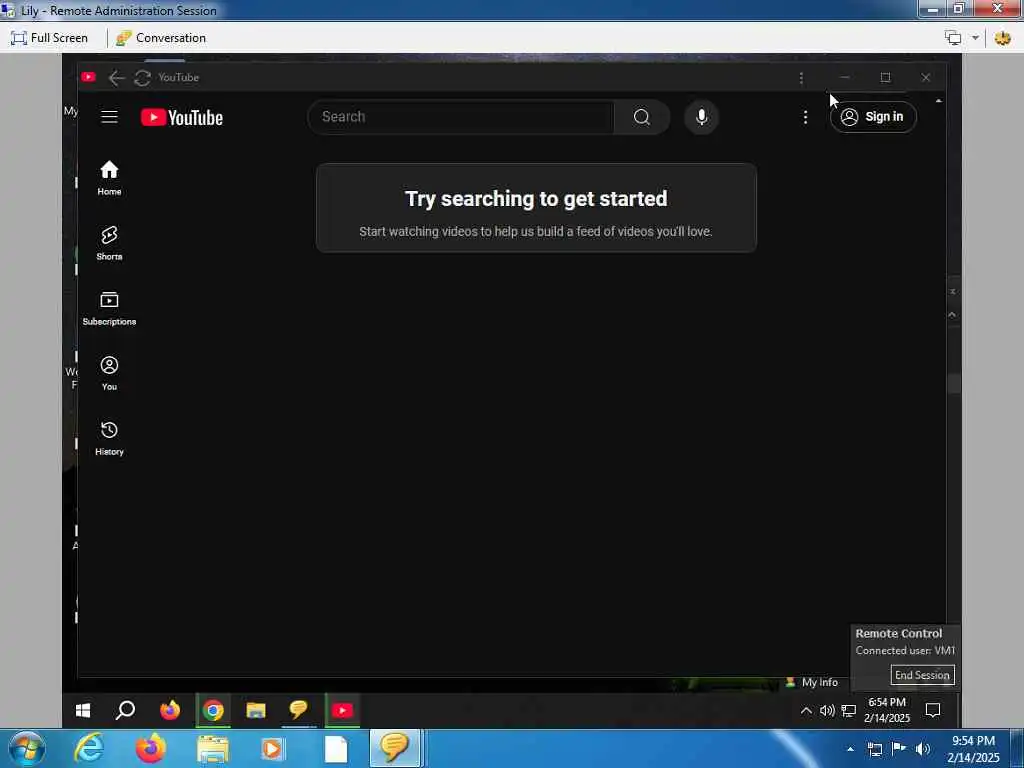The width and height of the screenshot is (1024, 768).
Task: Click the YouTube search magnifier button
Action: (x=642, y=117)
